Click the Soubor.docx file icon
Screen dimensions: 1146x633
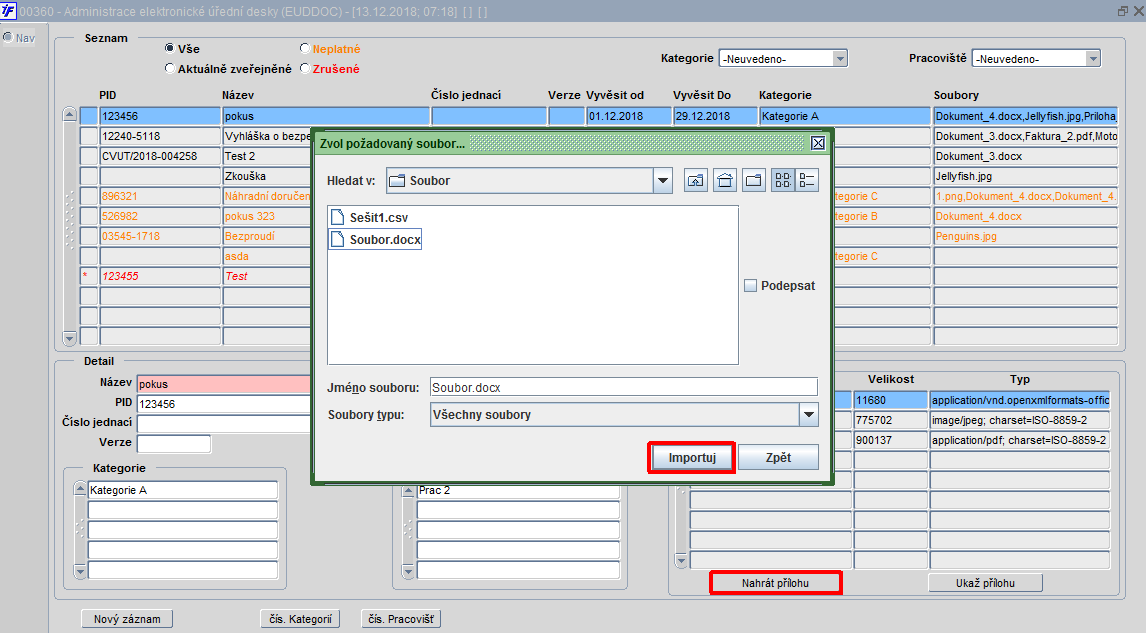point(338,239)
